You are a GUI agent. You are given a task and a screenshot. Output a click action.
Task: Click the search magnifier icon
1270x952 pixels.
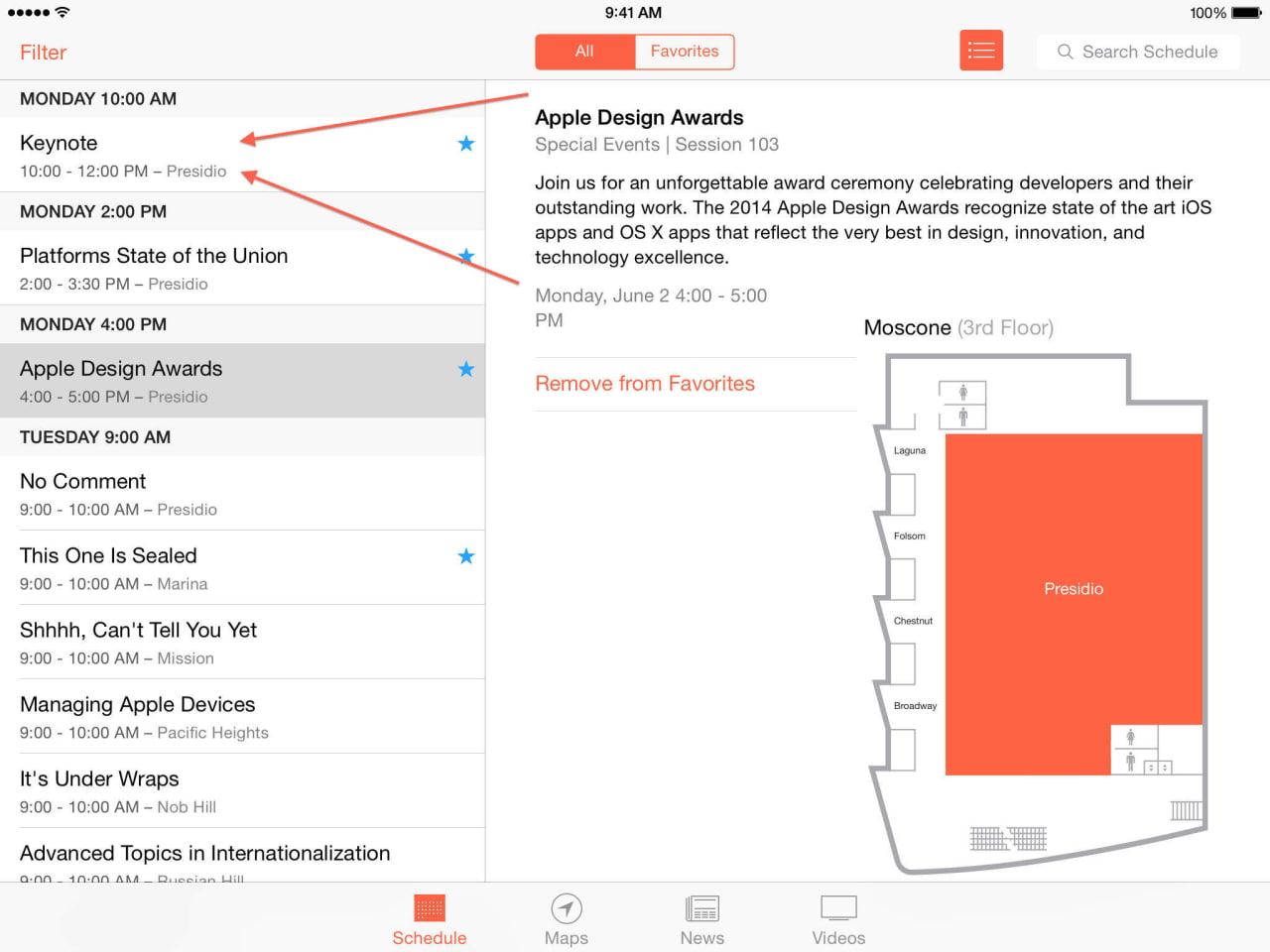tap(1065, 52)
